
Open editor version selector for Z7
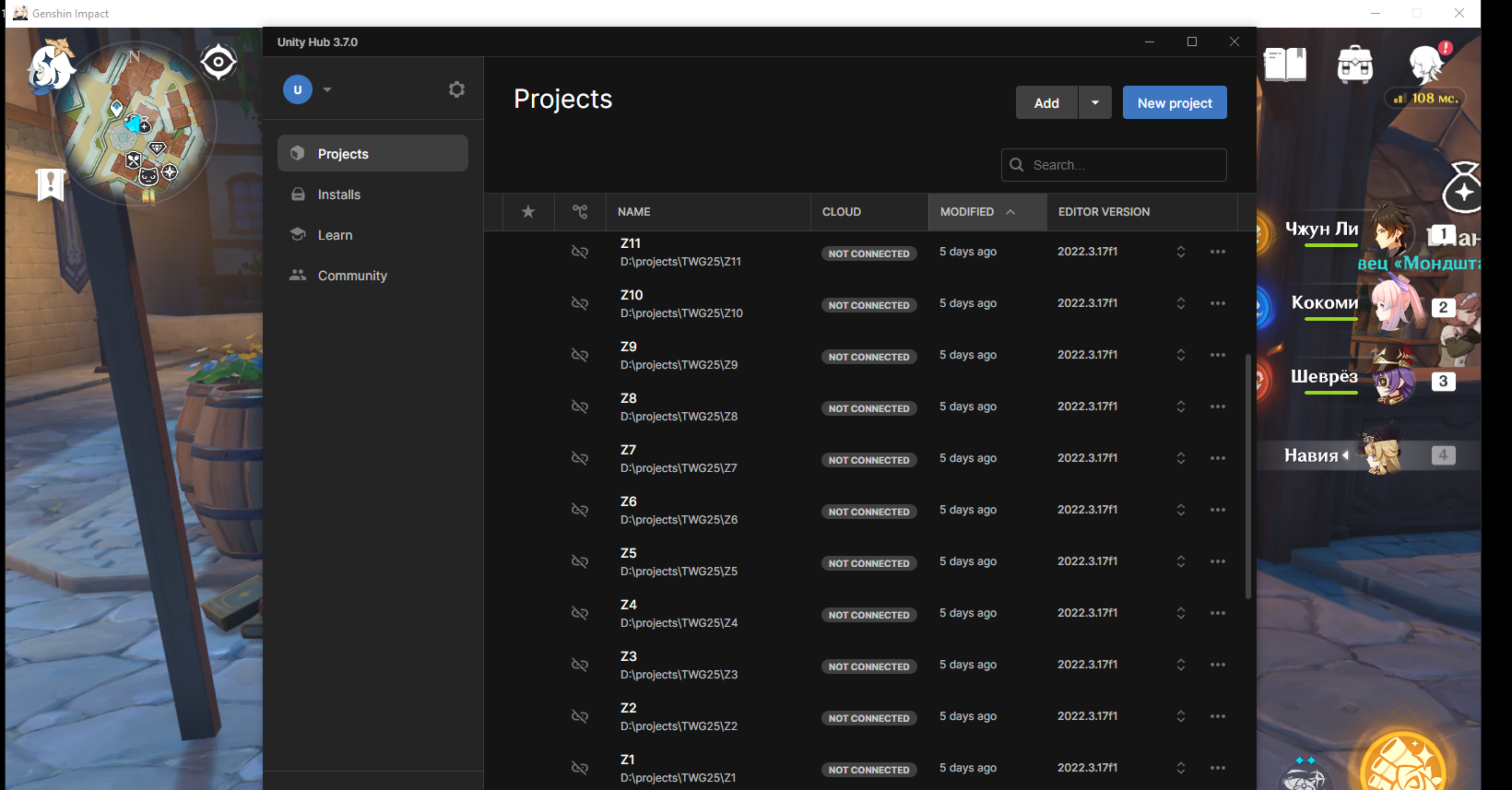click(x=1181, y=458)
